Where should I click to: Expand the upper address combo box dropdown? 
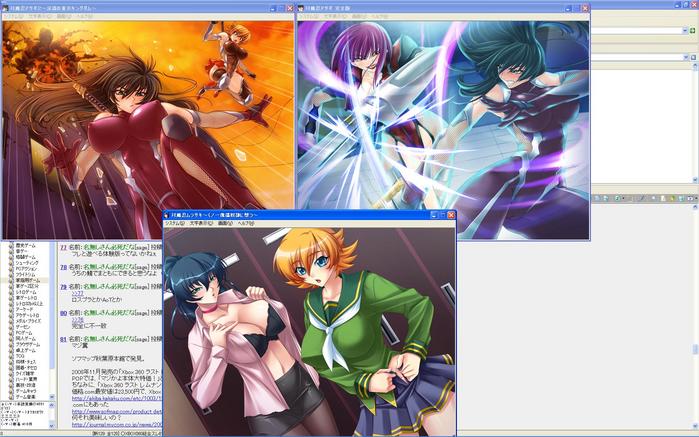pos(685,30)
